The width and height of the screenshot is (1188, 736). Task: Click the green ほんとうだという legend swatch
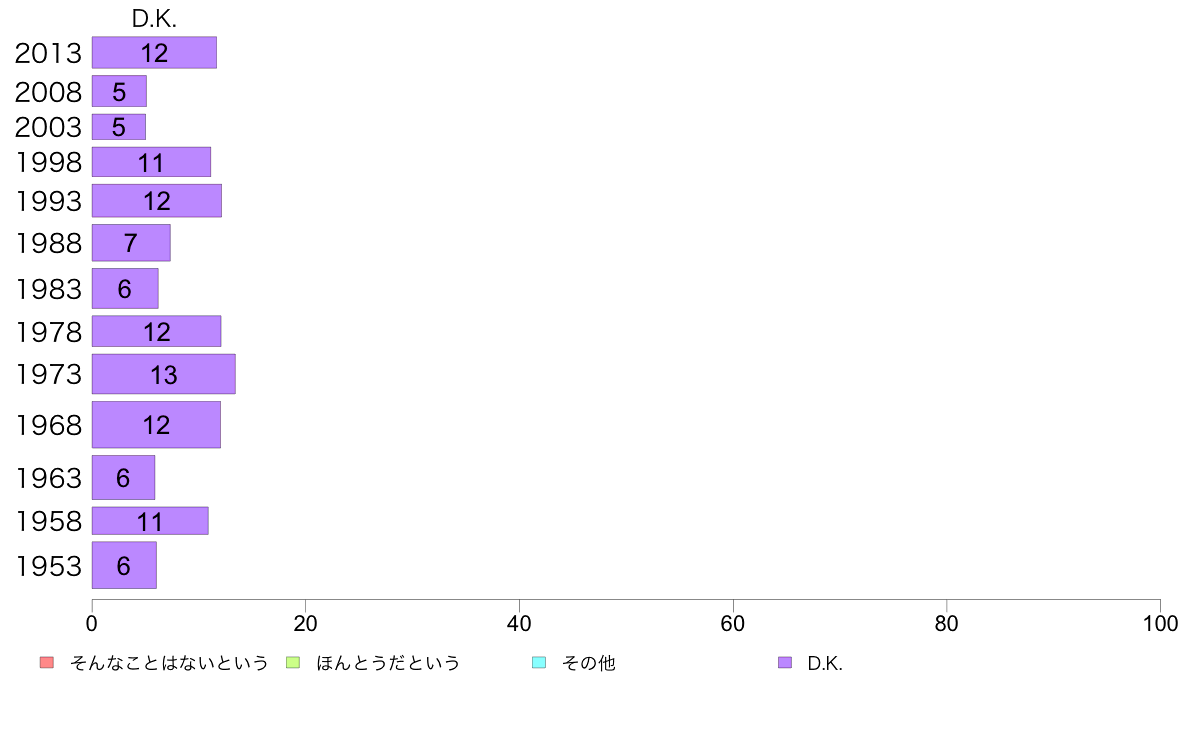click(x=293, y=662)
